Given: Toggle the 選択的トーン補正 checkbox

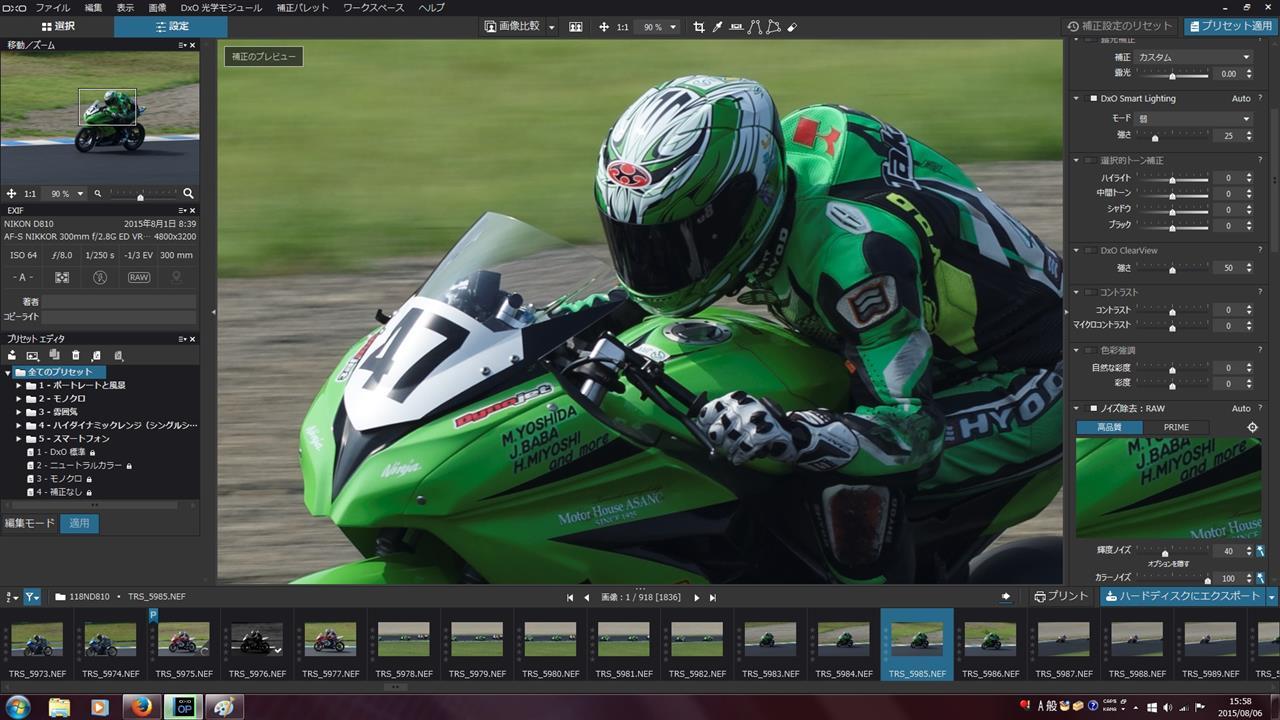Looking at the screenshot, I should point(1092,160).
